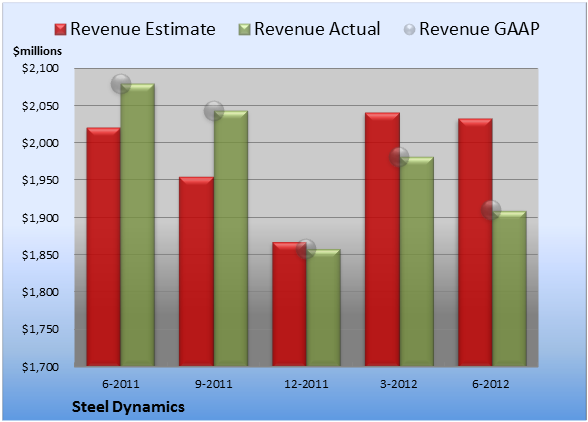Click the "$1,850" axis value
The height and width of the screenshot is (422, 588).
[x=40, y=255]
